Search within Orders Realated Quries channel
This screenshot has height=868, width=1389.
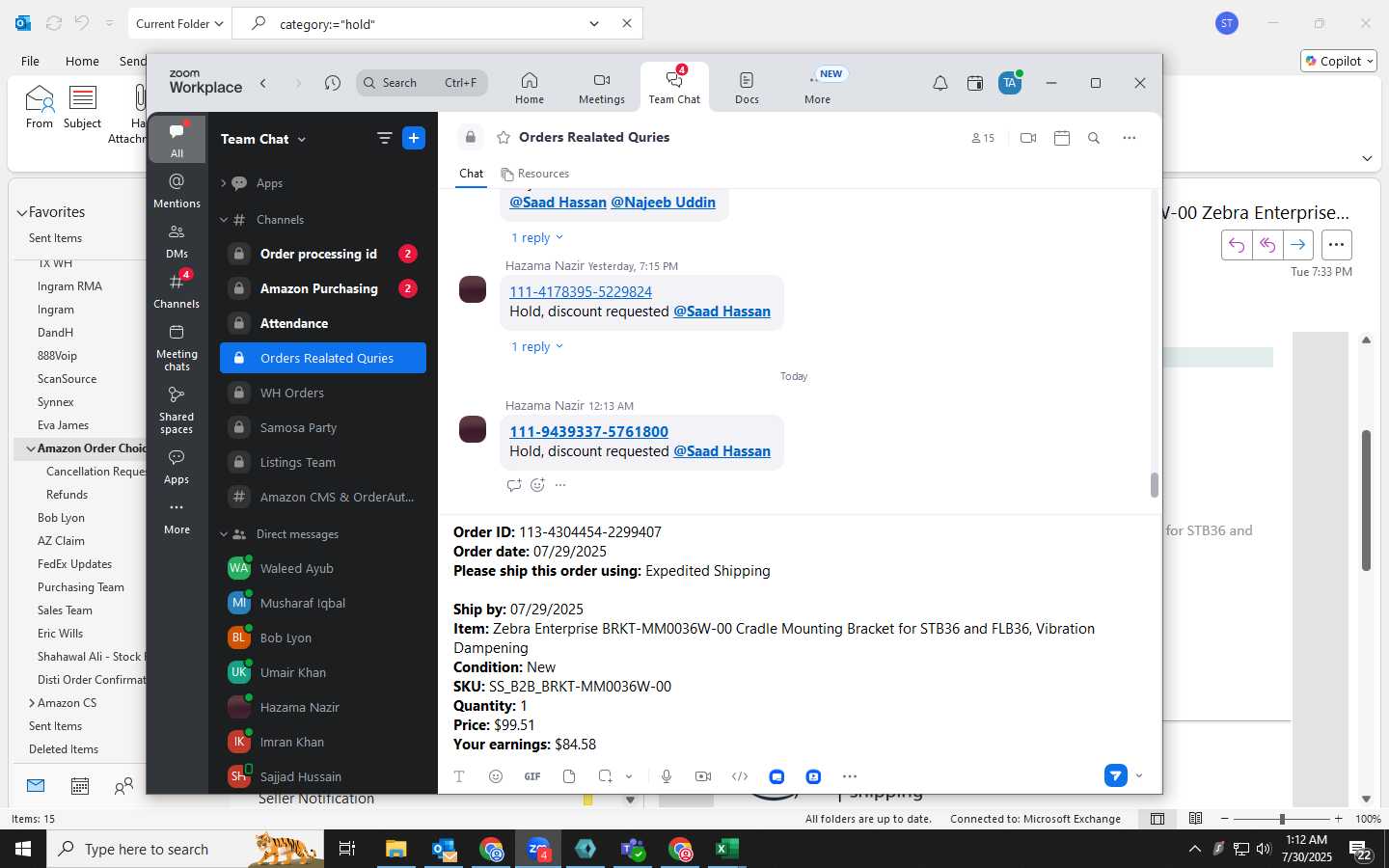1094,138
